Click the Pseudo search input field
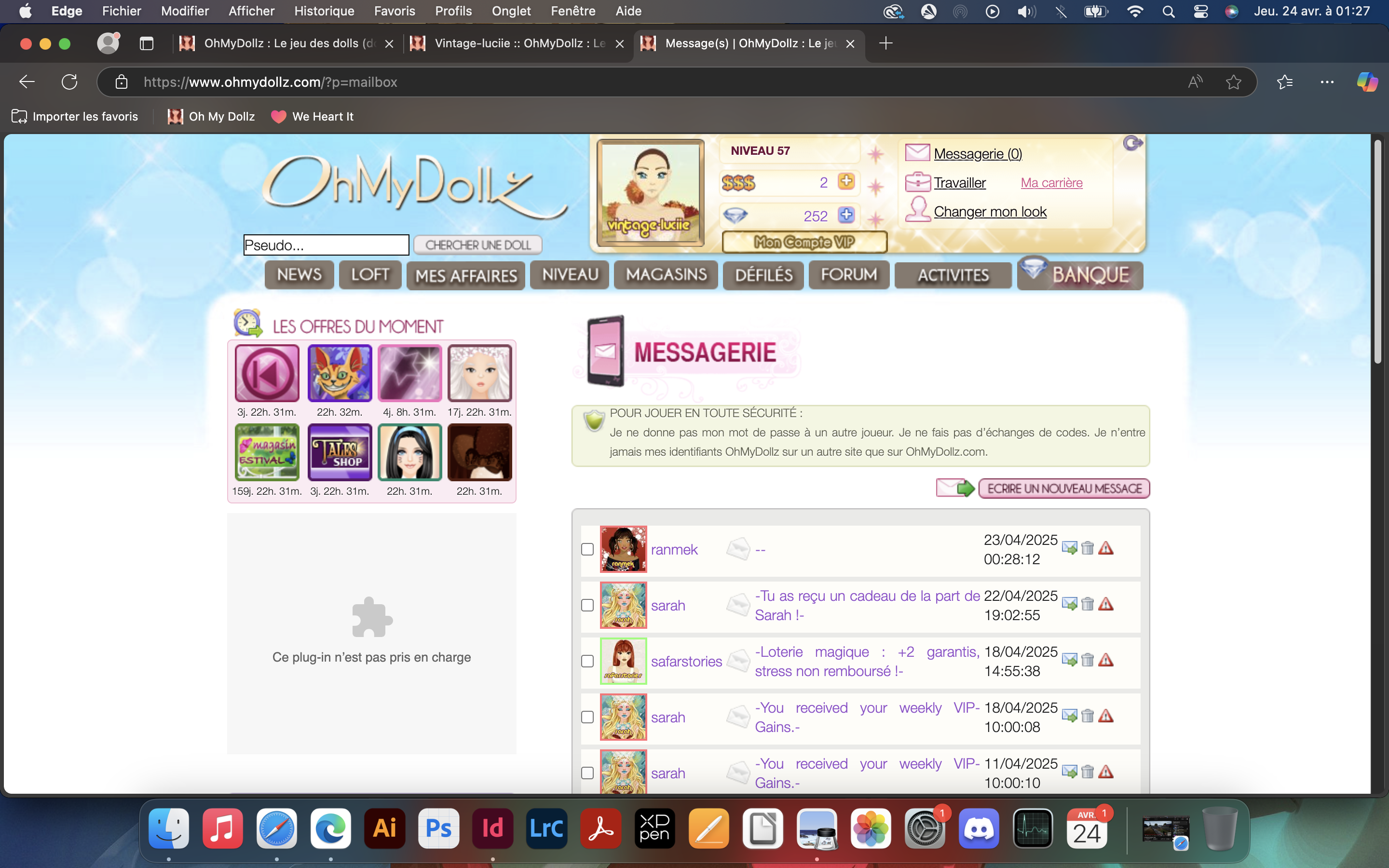Screen dimensions: 1389x868 coord(326,245)
